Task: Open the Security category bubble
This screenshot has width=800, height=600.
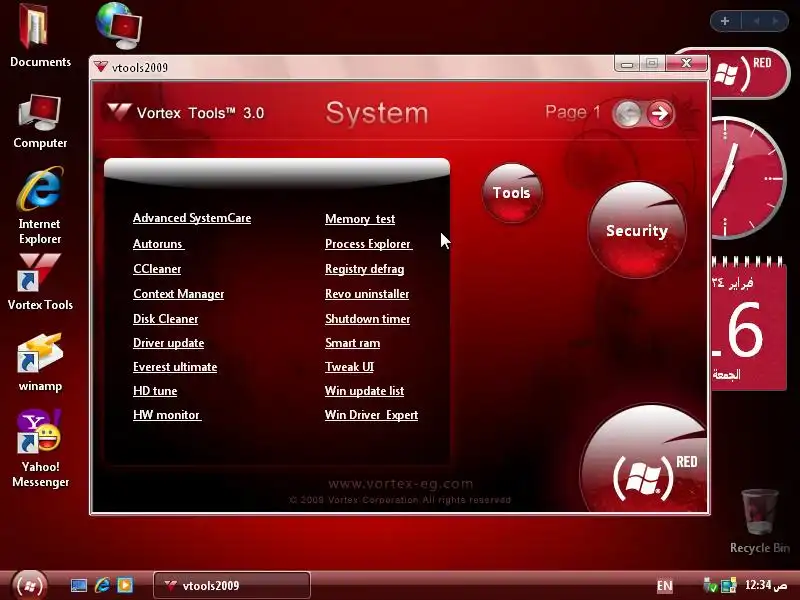Action: [637, 230]
